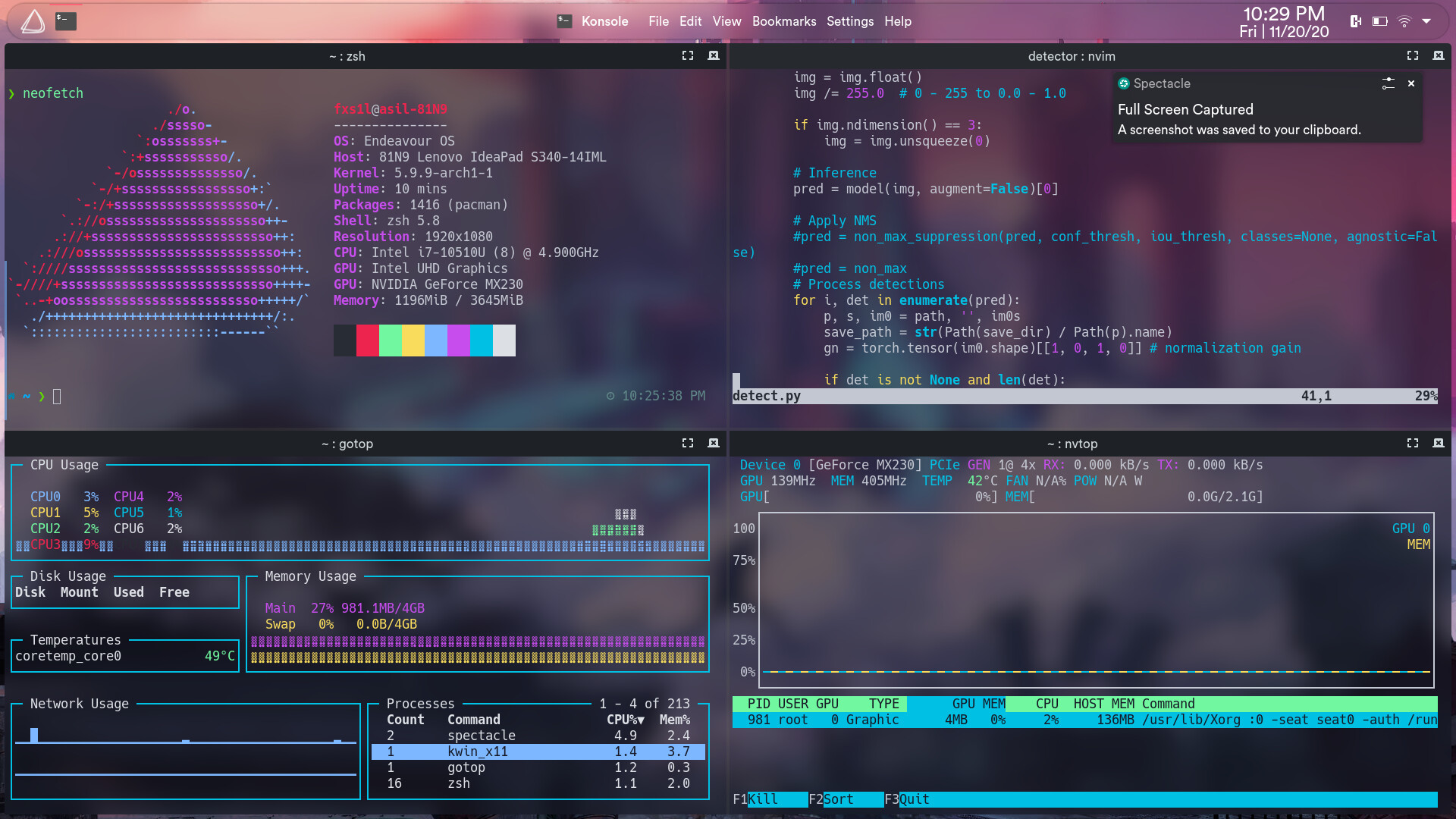Open the Bookmarks menu
The height and width of the screenshot is (819, 1456).
(x=784, y=21)
